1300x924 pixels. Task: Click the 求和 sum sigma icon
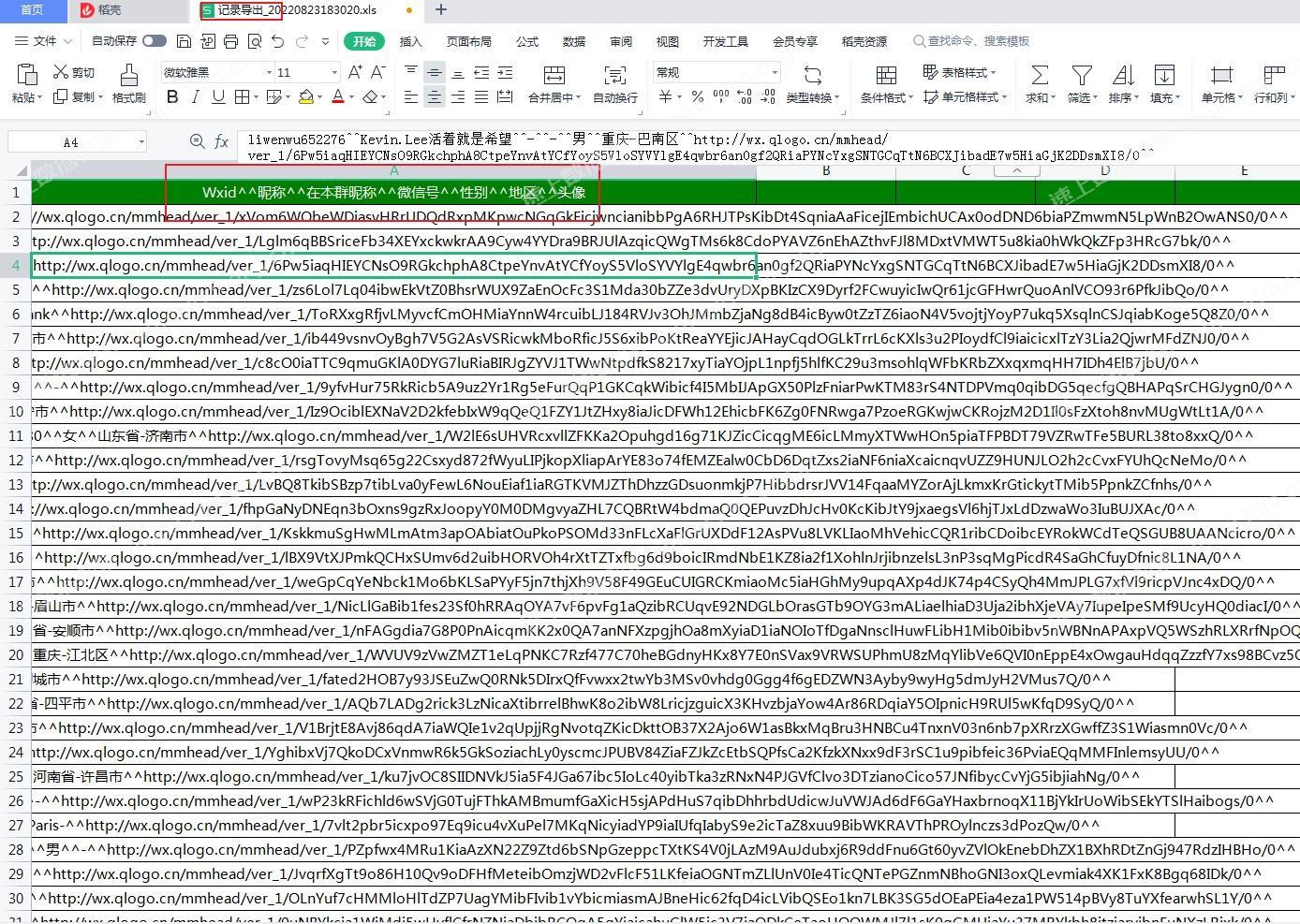point(1040,75)
